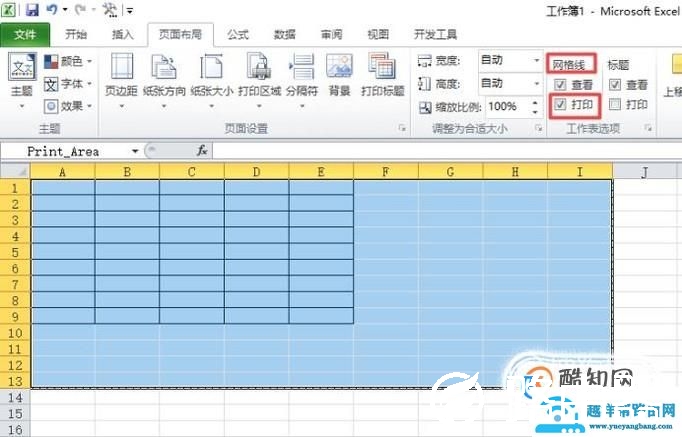Open the File (文件) tab
The width and height of the screenshot is (682, 437).
coord(25,34)
